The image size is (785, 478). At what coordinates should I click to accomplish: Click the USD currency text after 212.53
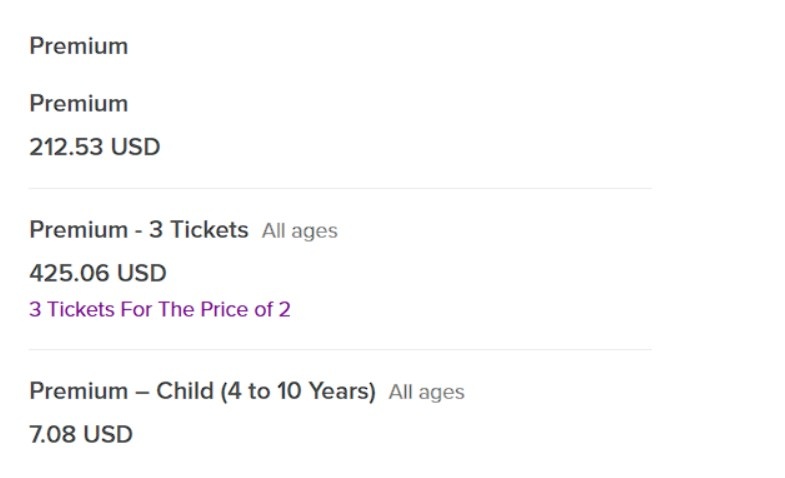(x=135, y=147)
